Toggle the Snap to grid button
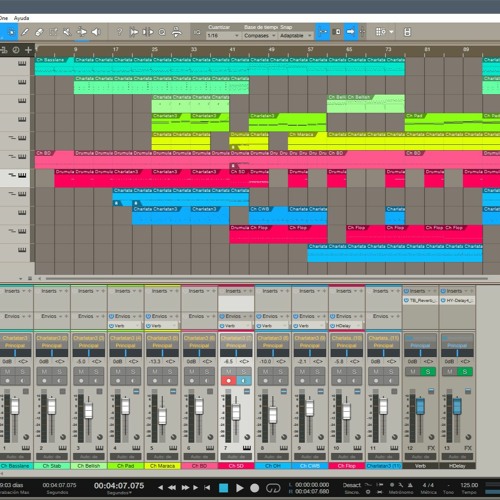Image resolution: width=500 pixels, height=500 pixels. click(322, 32)
